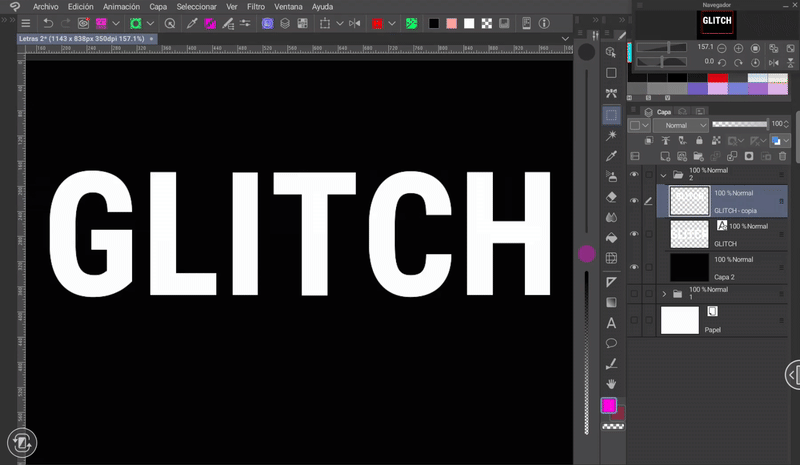Click the Undo arrow in command bar

pyautogui.click(x=47, y=23)
